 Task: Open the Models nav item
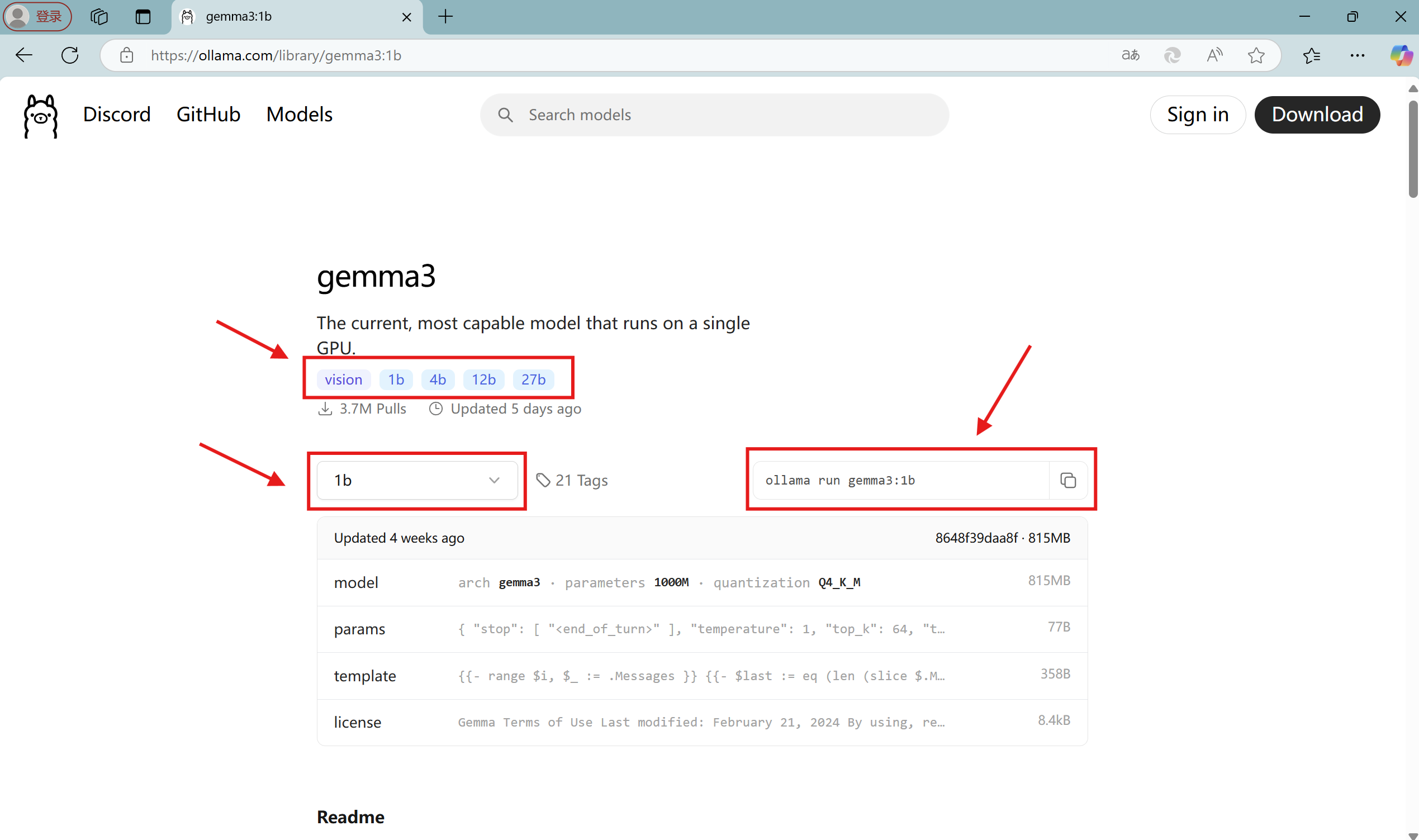(299, 115)
